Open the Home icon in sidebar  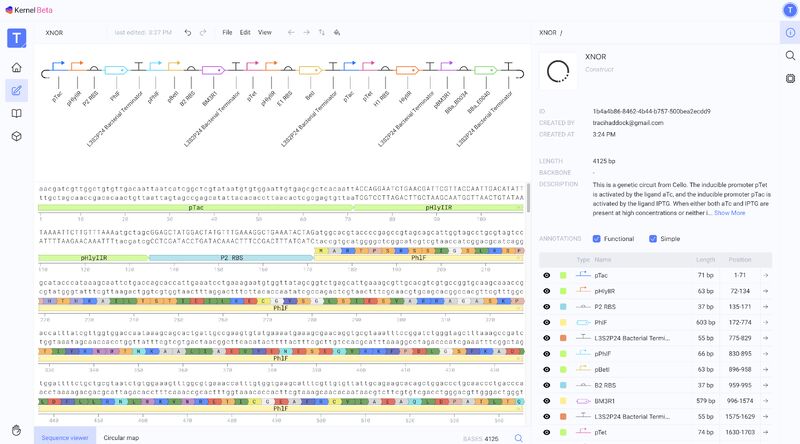tap(16, 67)
